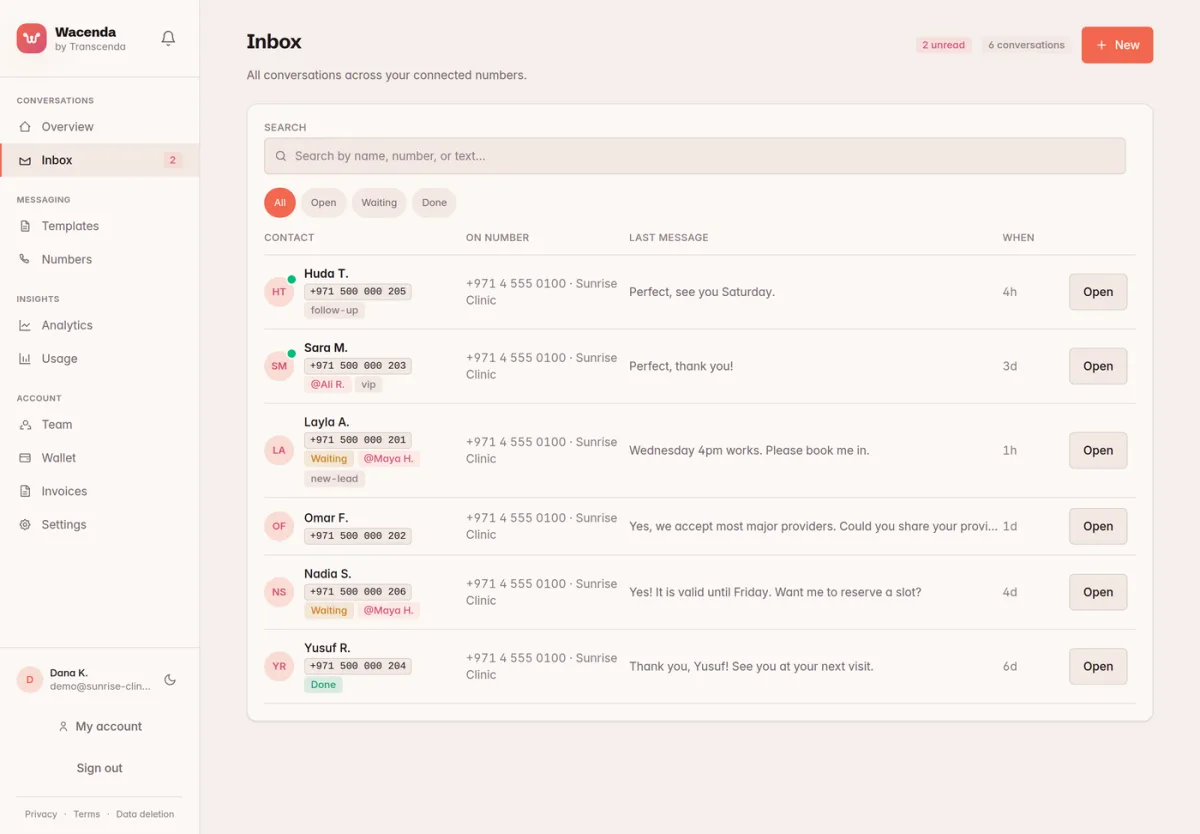
Task: Filter conversations by Done
Action: (x=434, y=202)
